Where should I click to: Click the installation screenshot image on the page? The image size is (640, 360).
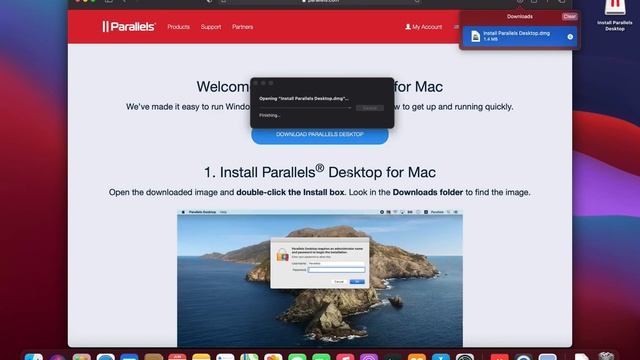point(320,278)
